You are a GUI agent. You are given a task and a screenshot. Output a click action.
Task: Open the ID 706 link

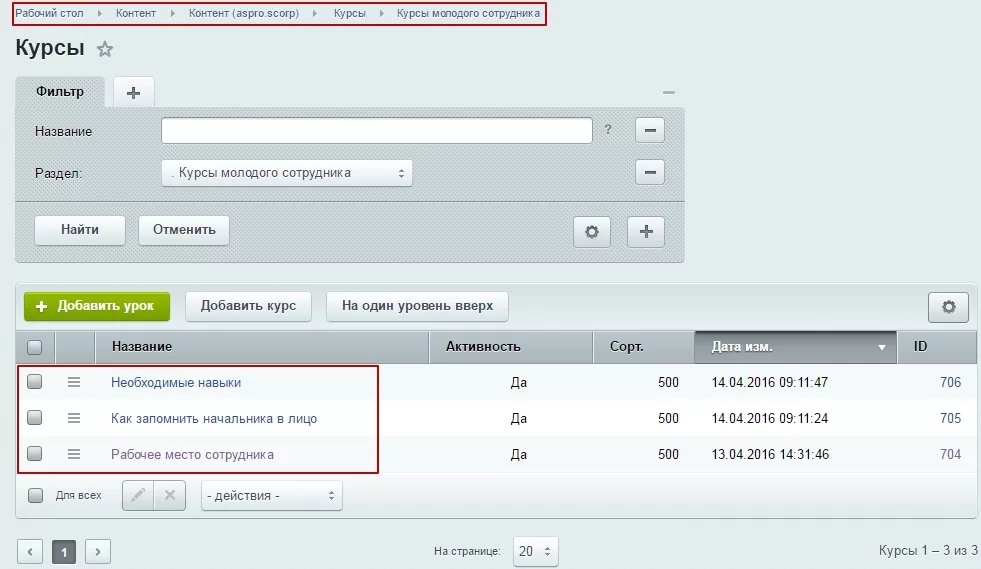(950, 382)
